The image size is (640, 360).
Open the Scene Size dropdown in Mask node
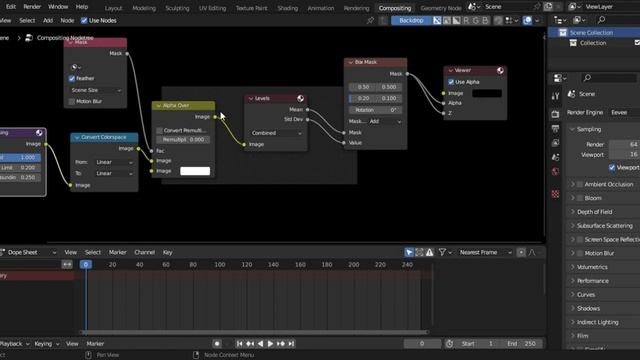point(95,90)
